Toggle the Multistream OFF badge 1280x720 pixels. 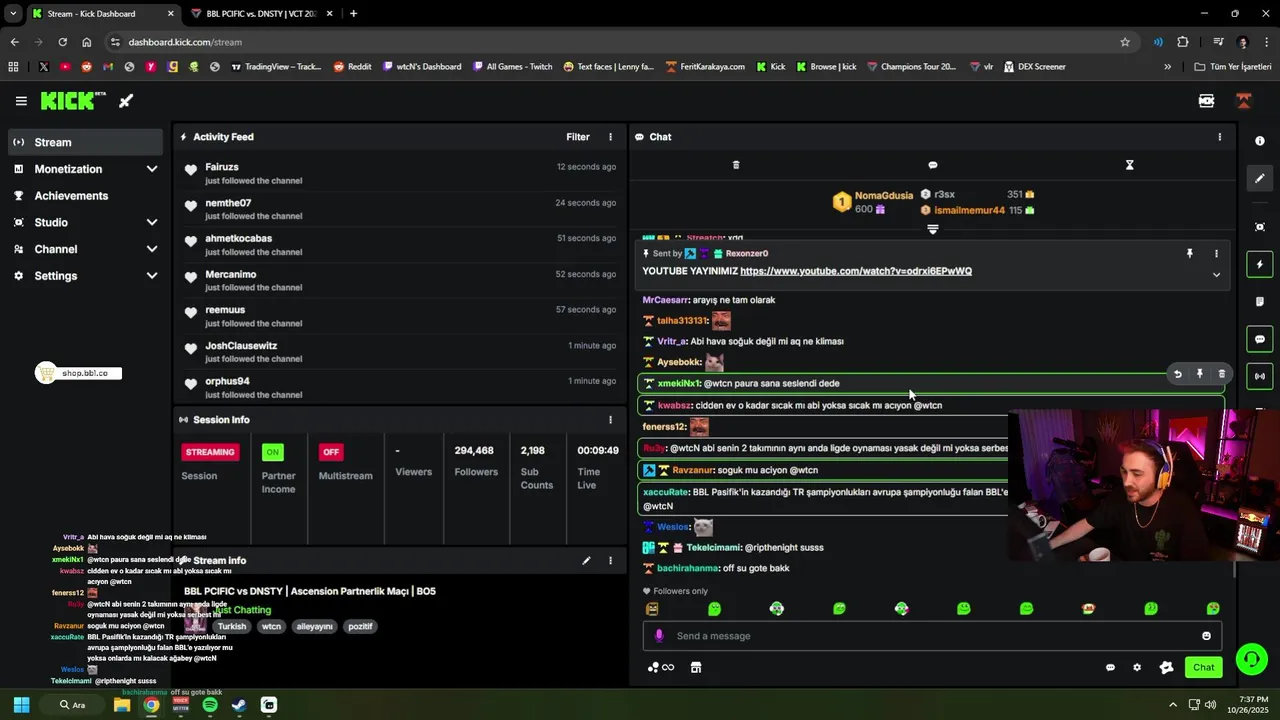[x=331, y=452]
